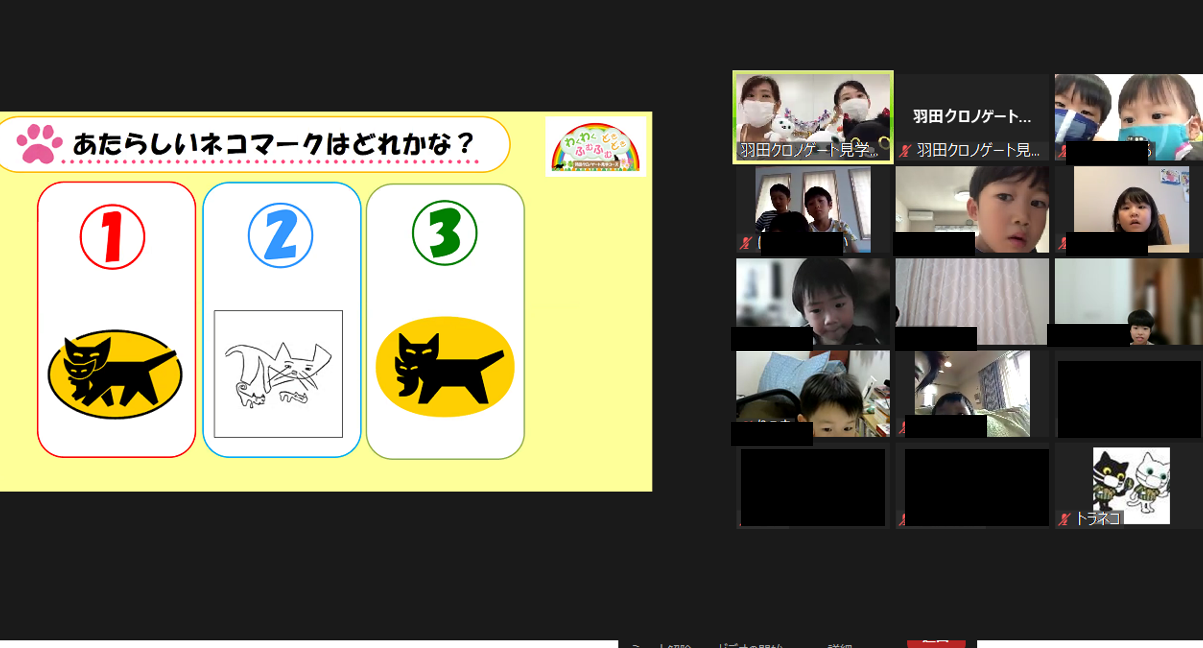
Task: Select the video tile showing only curtains
Action: click(x=971, y=300)
